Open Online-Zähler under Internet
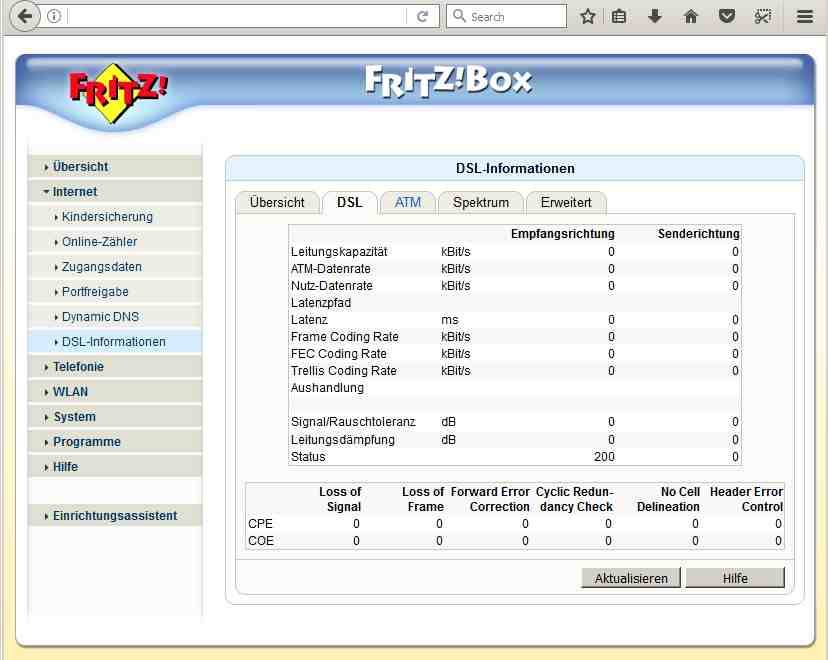 pyautogui.click(x=115, y=242)
